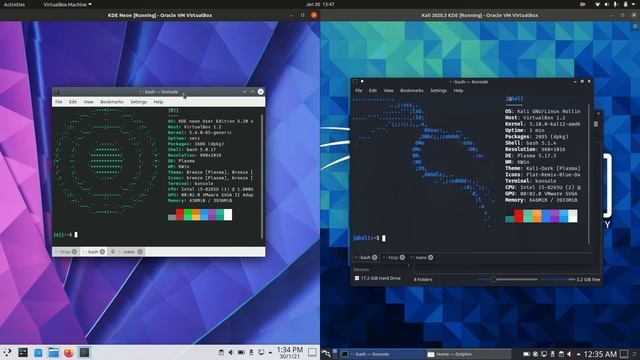
Task: Open battery indicator in KDE Neon tray
Action: click(241, 352)
